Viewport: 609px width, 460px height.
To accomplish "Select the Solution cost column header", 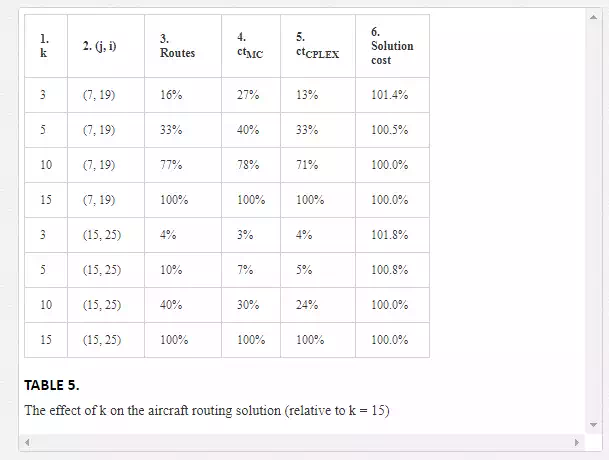I will 391,46.
